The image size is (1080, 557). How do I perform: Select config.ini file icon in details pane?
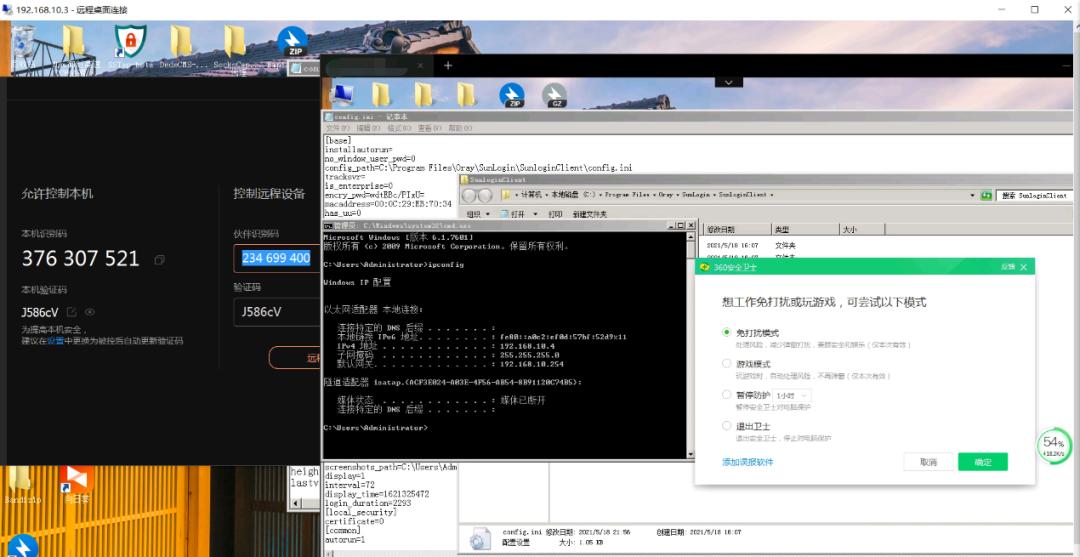(x=480, y=539)
